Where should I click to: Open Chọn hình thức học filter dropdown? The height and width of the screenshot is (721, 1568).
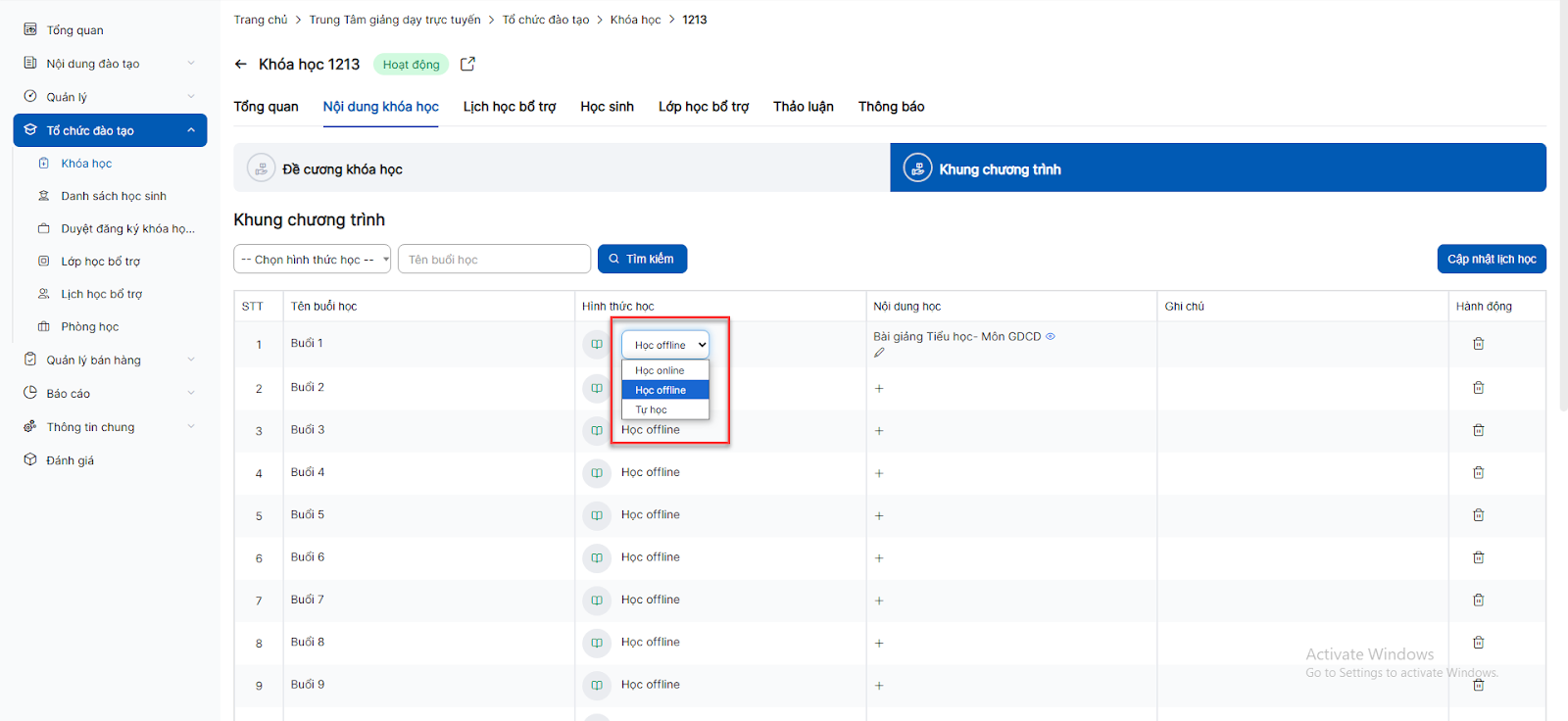point(313,259)
